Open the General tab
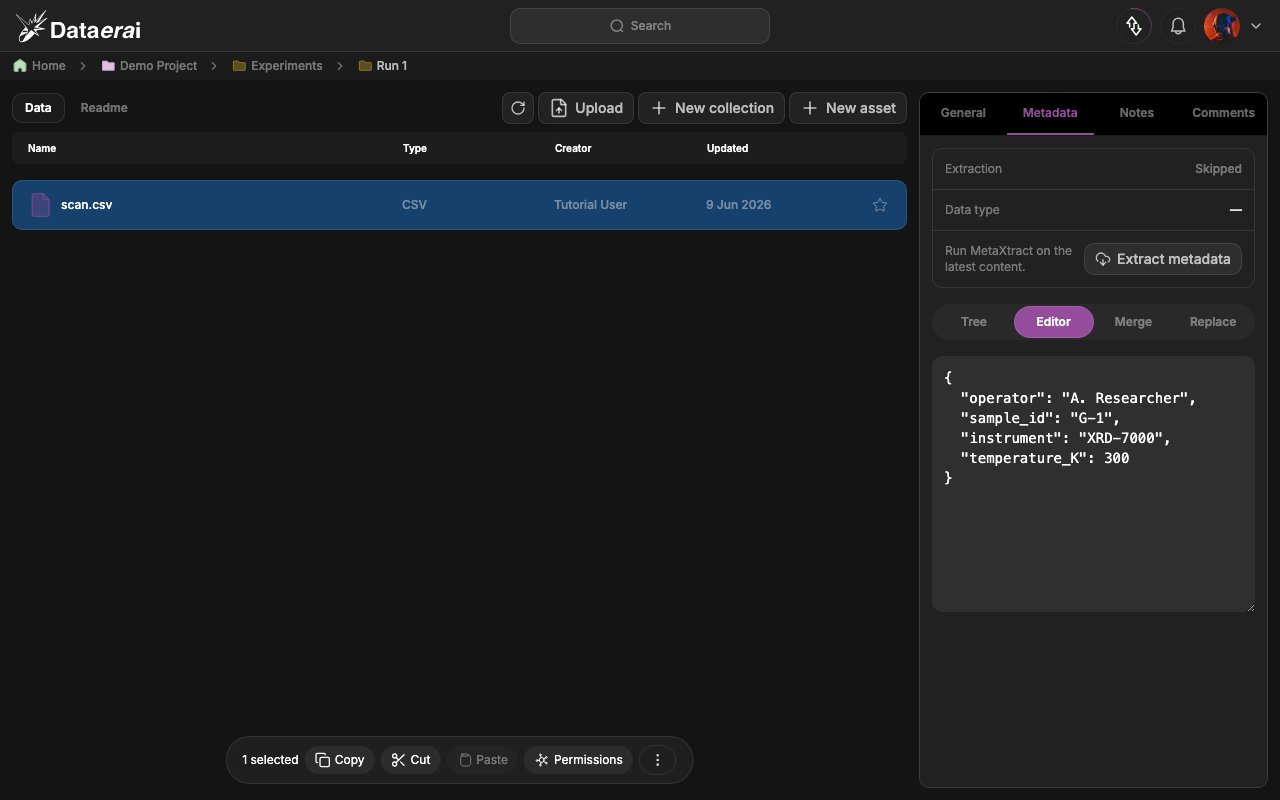Screen dimensions: 1280x800 click(963, 113)
